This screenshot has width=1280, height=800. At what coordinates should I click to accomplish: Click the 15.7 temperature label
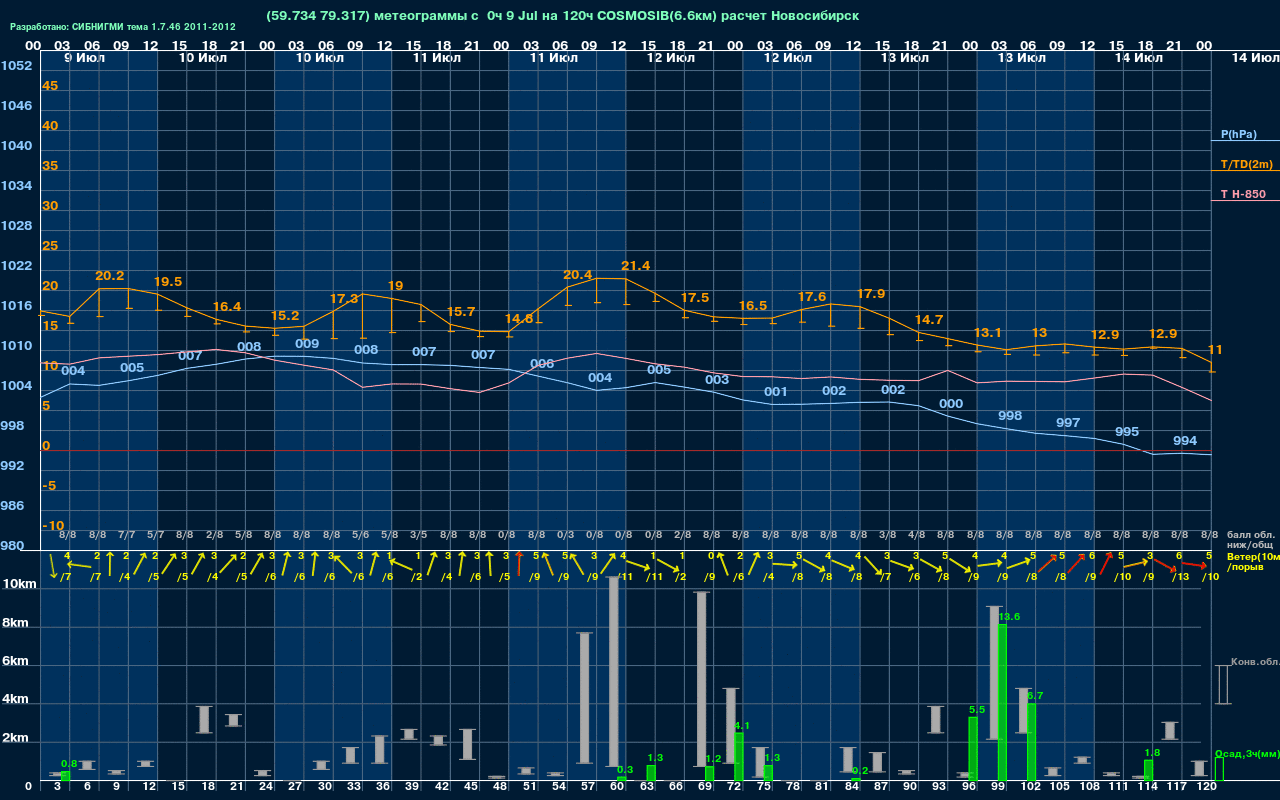461,312
